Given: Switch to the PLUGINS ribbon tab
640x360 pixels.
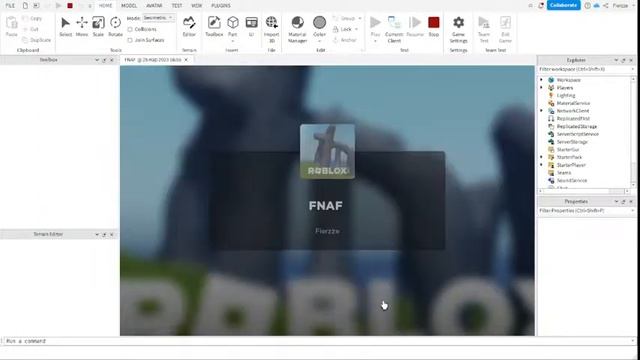Looking at the screenshot, I should point(221,6).
